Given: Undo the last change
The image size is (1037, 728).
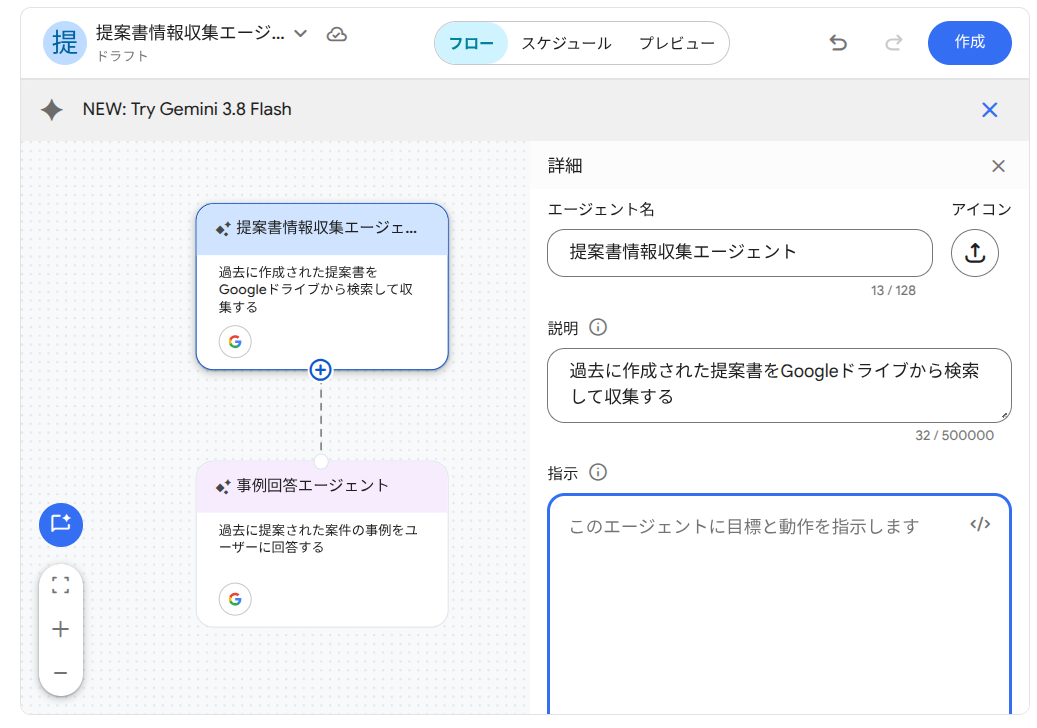Looking at the screenshot, I should coord(838,43).
